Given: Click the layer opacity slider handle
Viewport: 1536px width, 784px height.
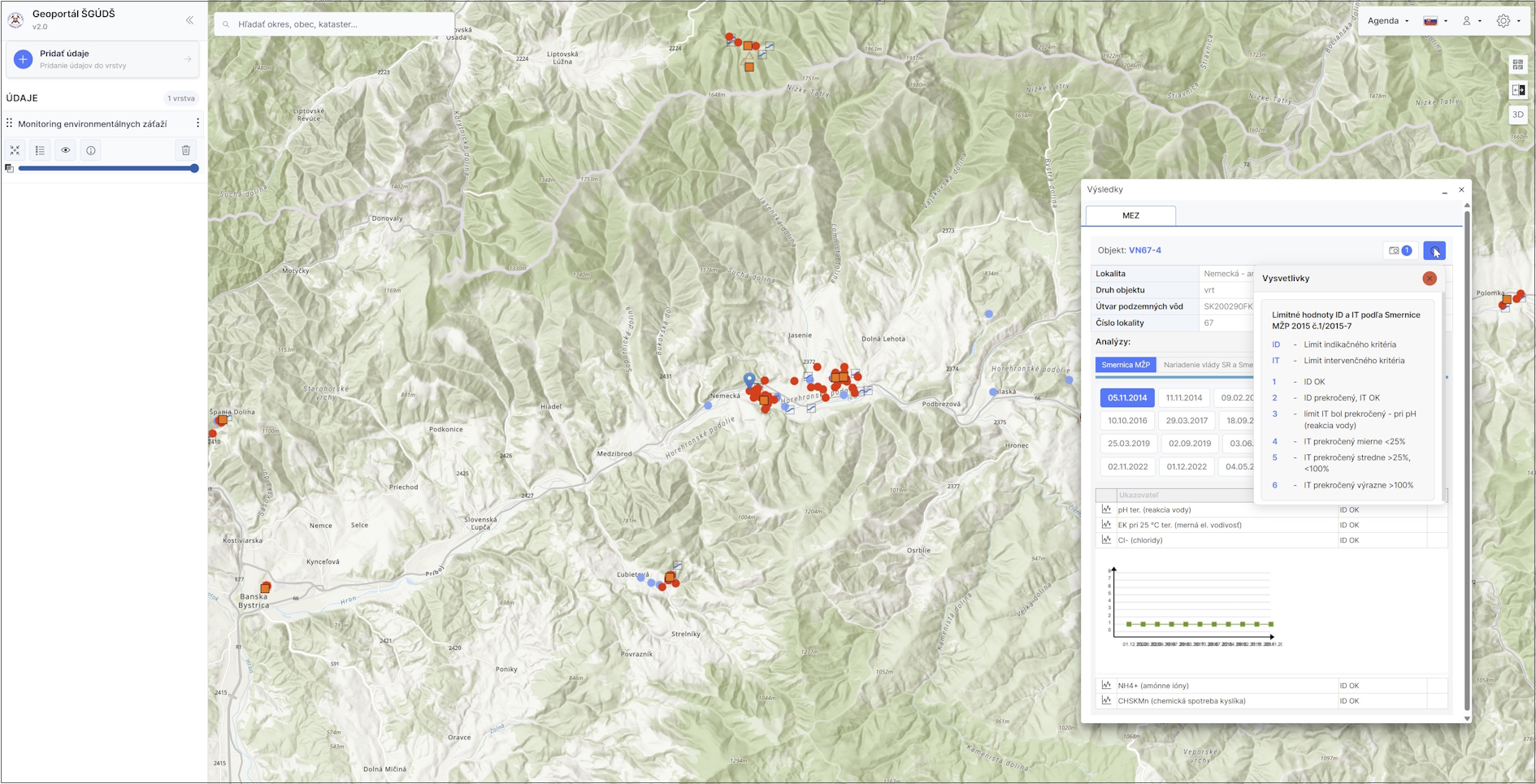Looking at the screenshot, I should pyautogui.click(x=194, y=168).
